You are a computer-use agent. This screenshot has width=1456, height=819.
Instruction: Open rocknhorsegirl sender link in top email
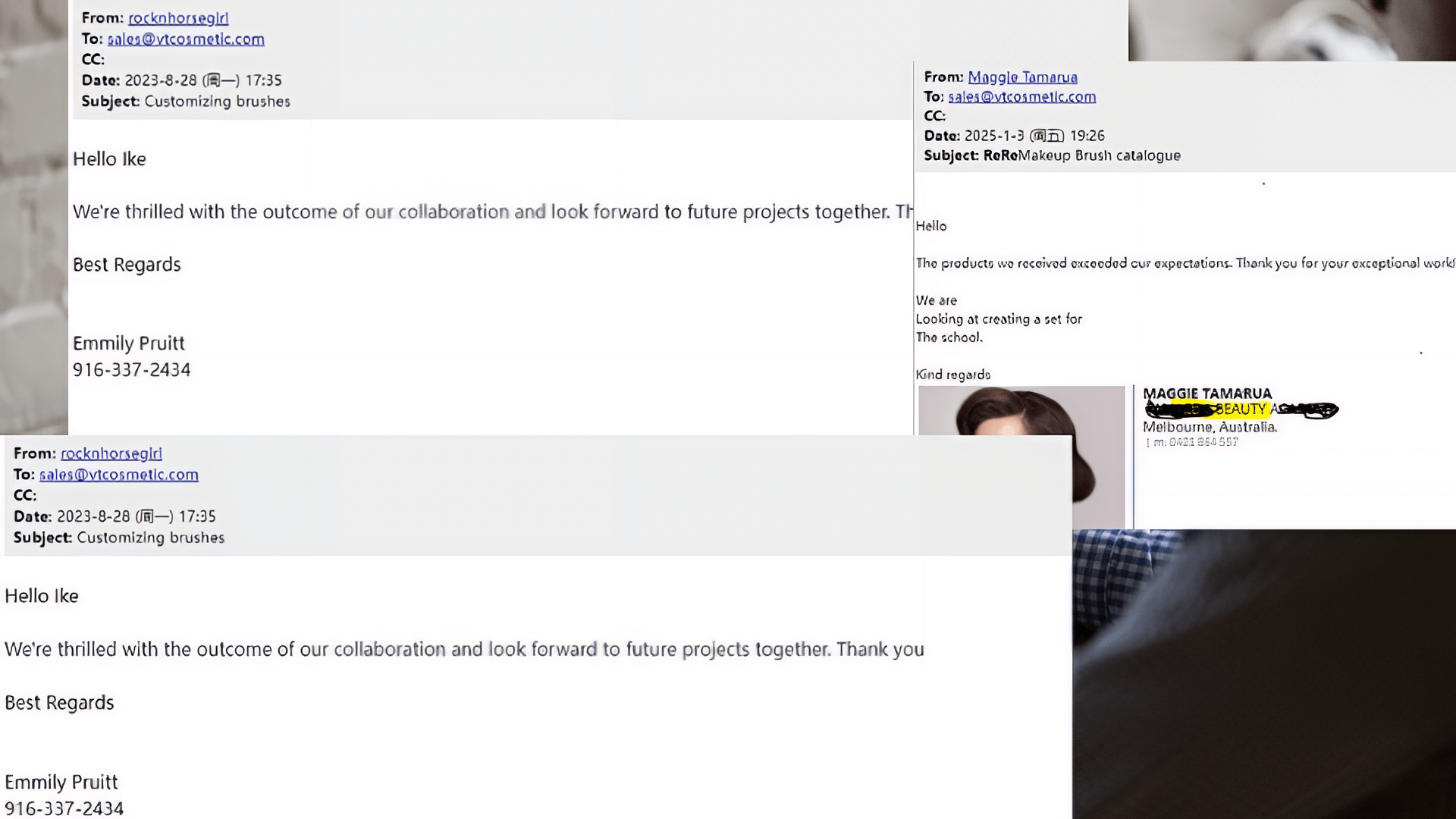178,18
